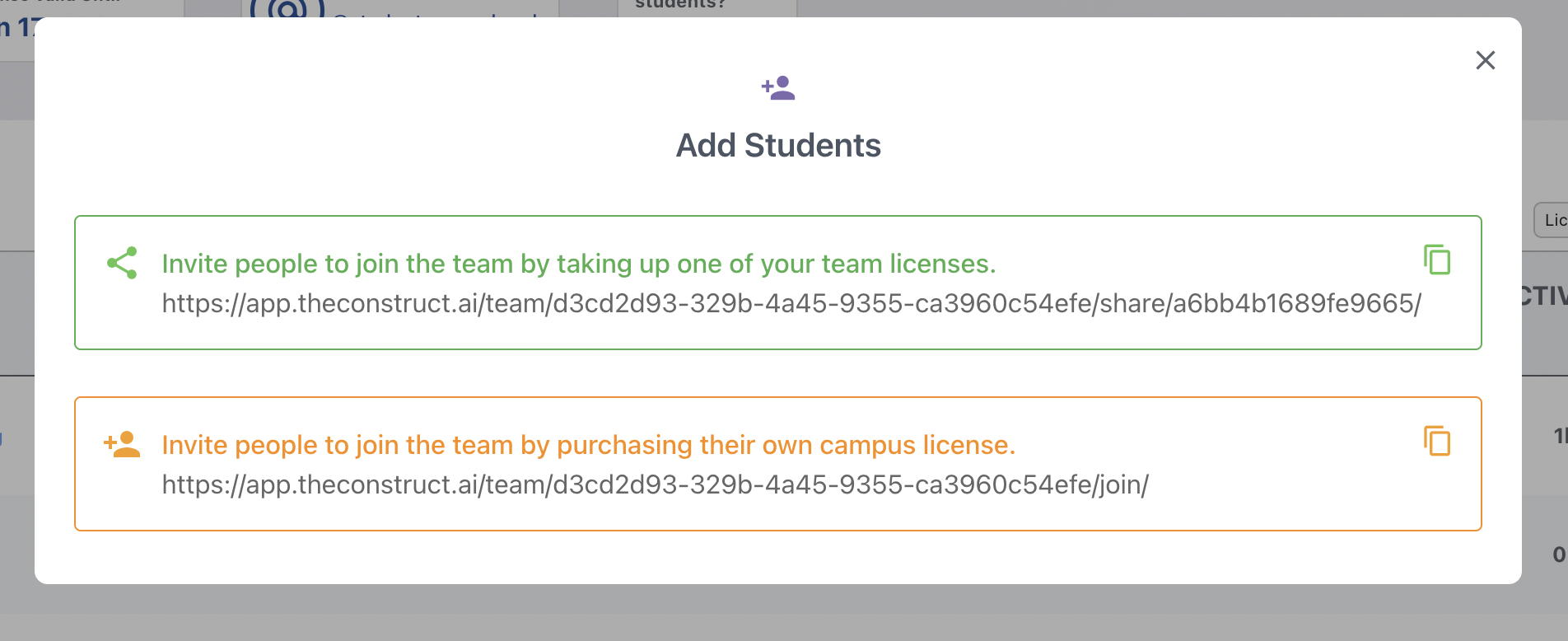Click the green 'team licenses' invite heading

coord(578,264)
